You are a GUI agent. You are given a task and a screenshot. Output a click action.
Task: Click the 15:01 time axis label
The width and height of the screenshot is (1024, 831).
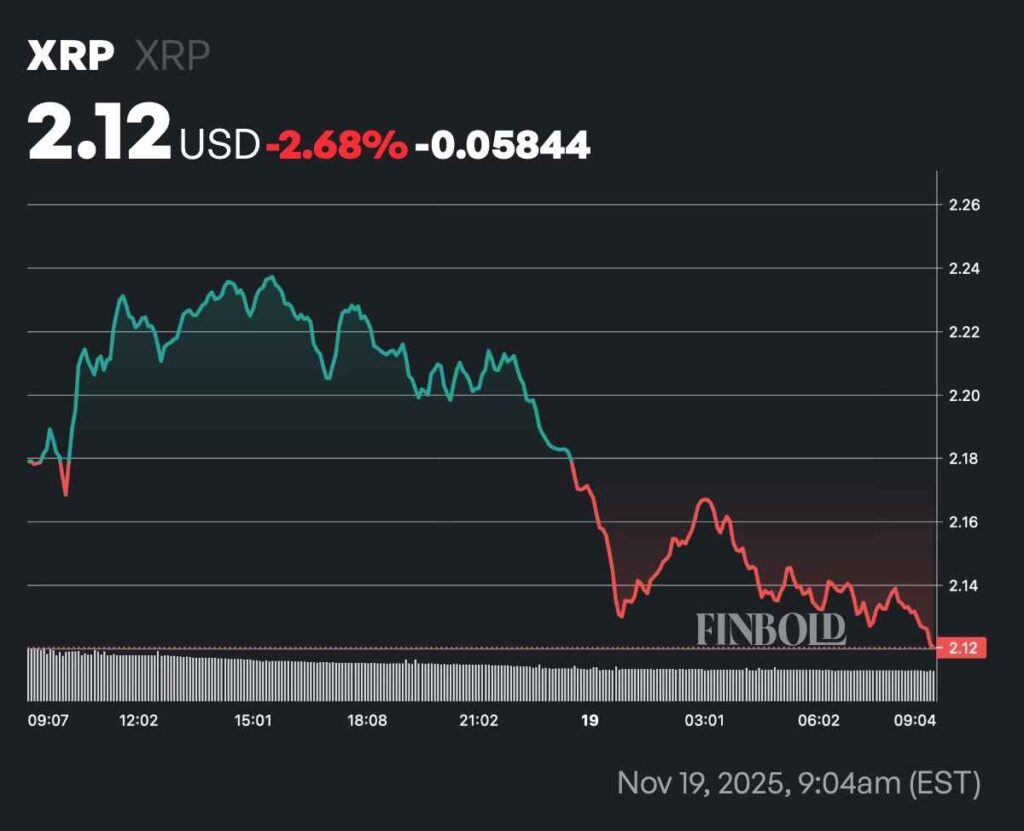tap(253, 720)
